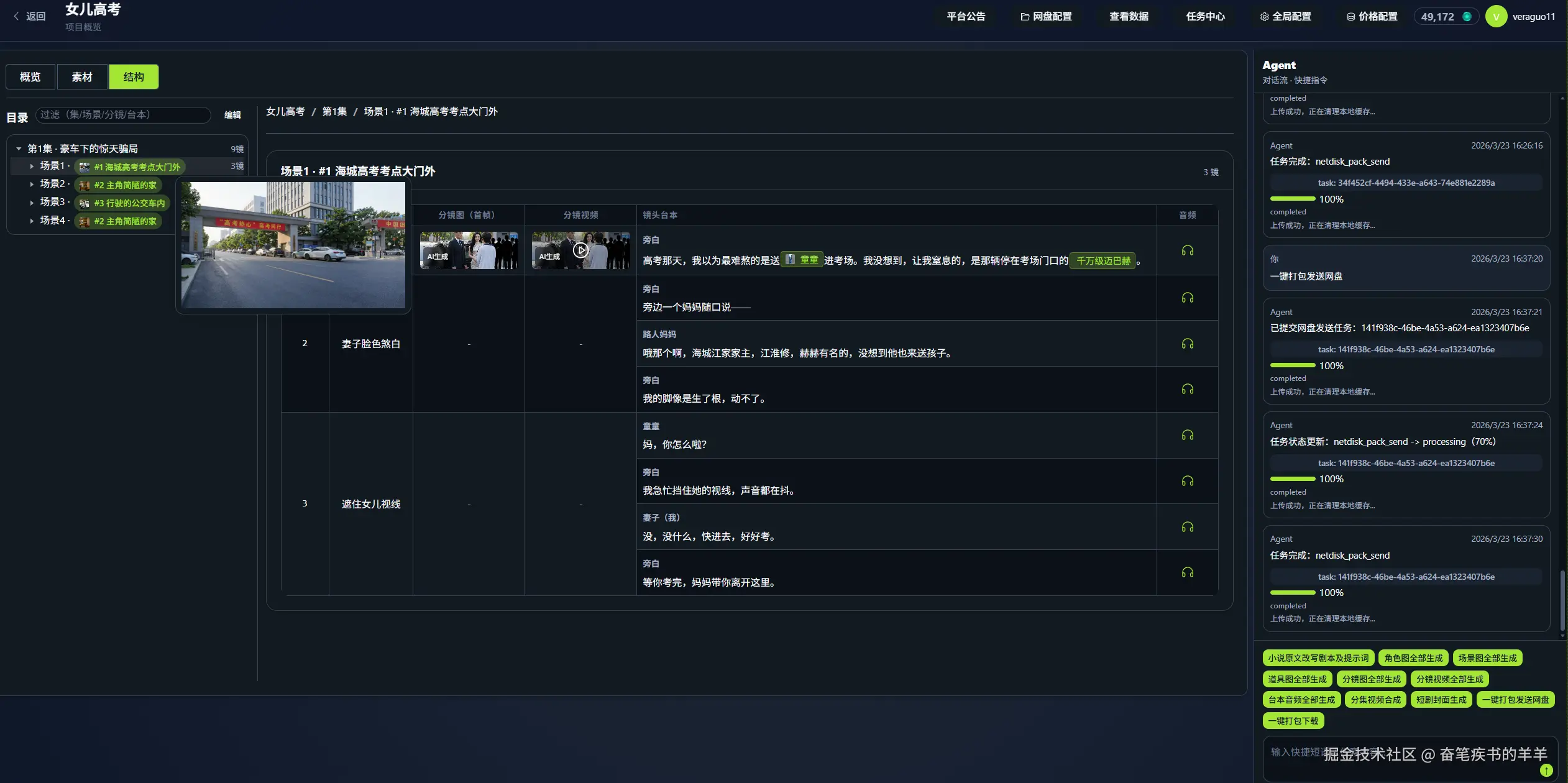
Task: Play the storyboard video thumbnail
Action: tap(580, 250)
